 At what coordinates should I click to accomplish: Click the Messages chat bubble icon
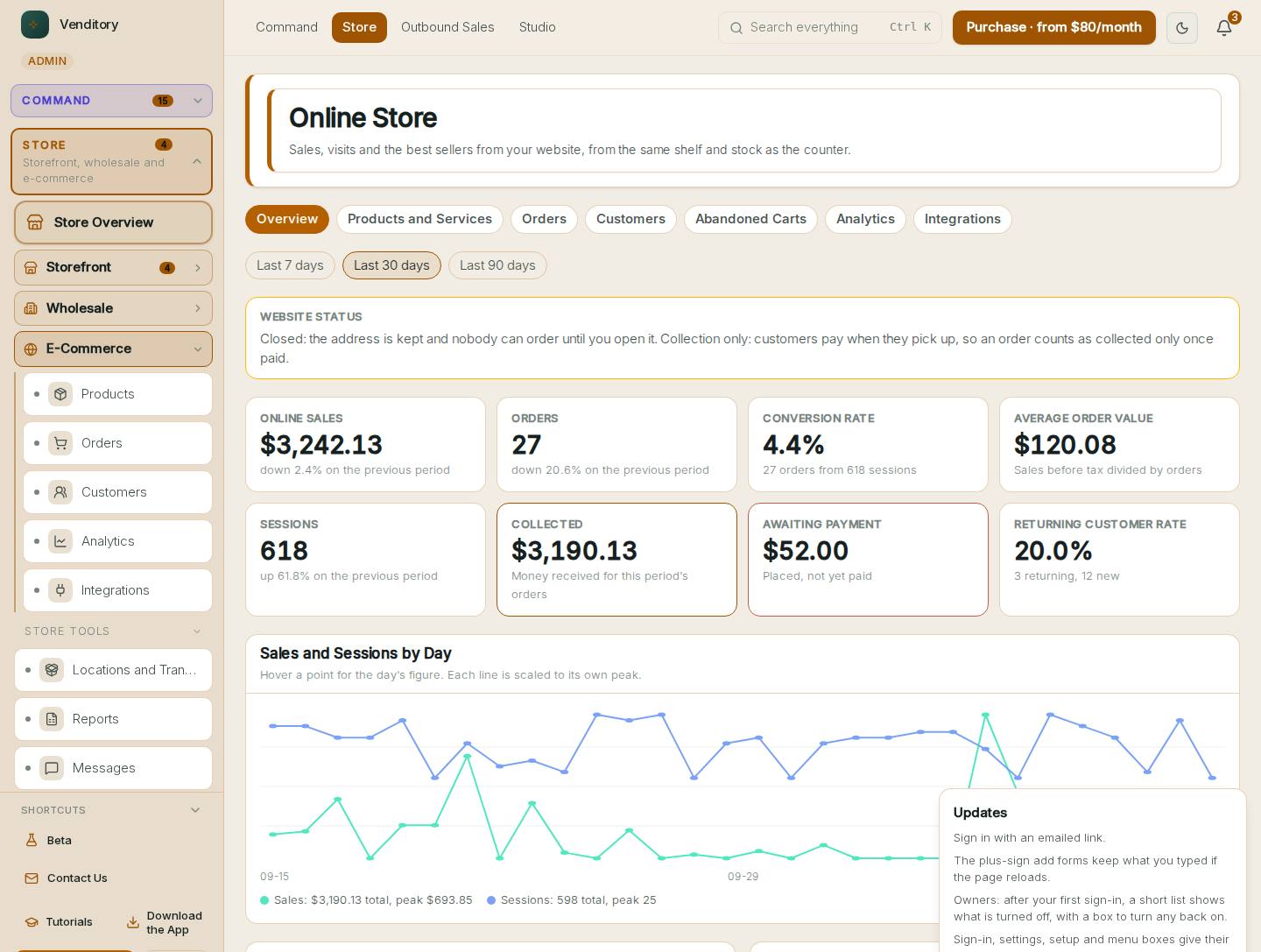[x=52, y=768]
